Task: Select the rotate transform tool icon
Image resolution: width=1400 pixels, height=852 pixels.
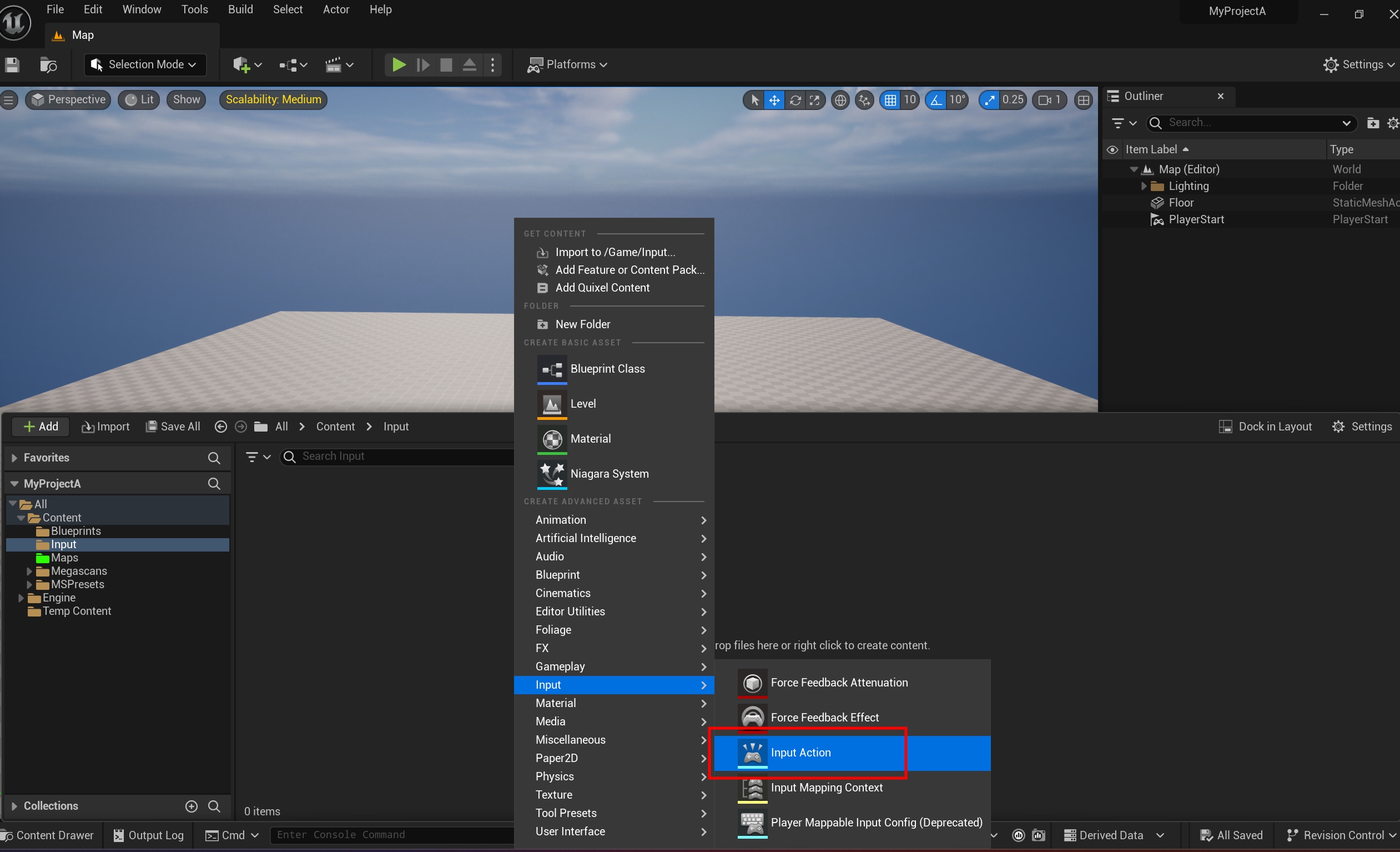Action: pos(795,101)
